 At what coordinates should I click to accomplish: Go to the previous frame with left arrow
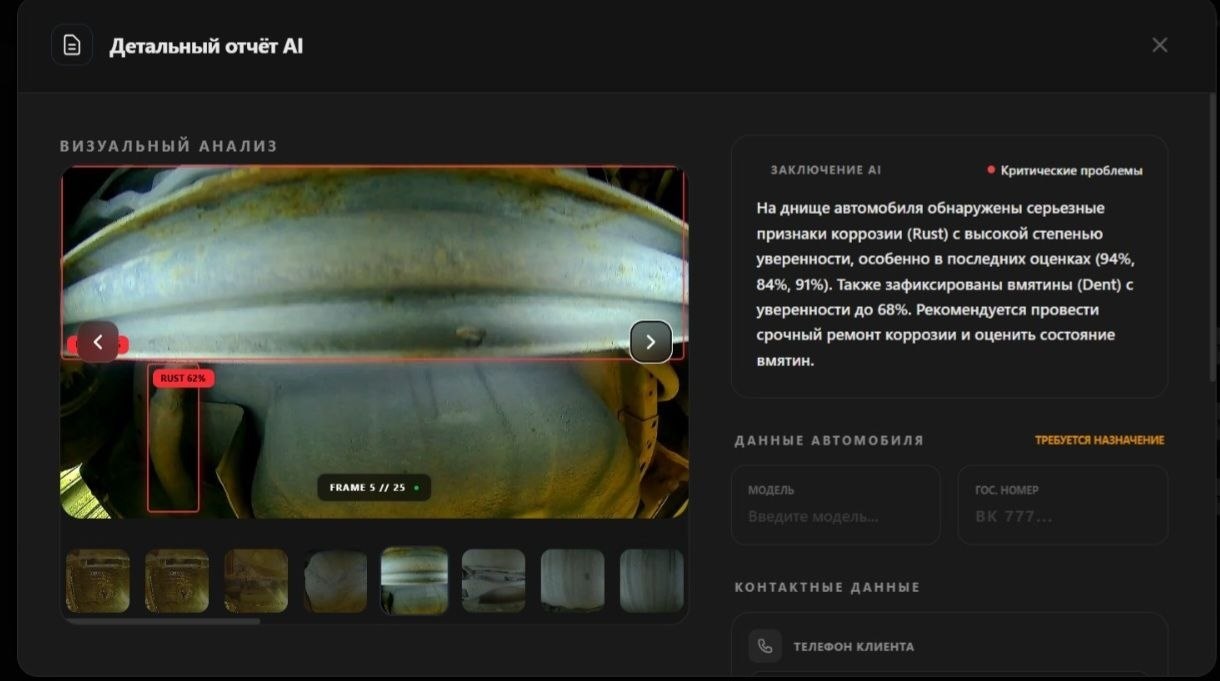pos(98,342)
